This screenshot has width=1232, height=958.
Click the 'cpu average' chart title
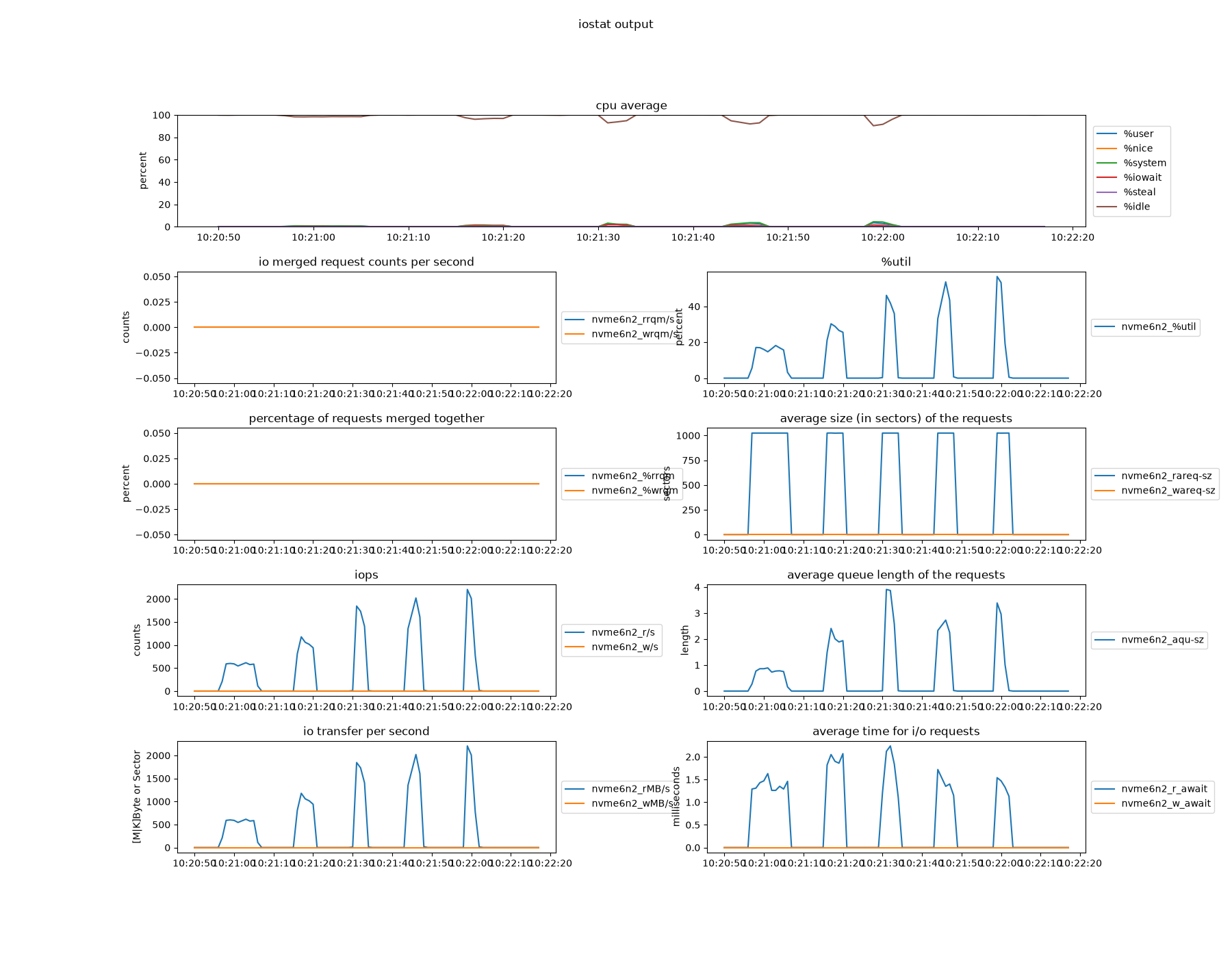click(631, 105)
